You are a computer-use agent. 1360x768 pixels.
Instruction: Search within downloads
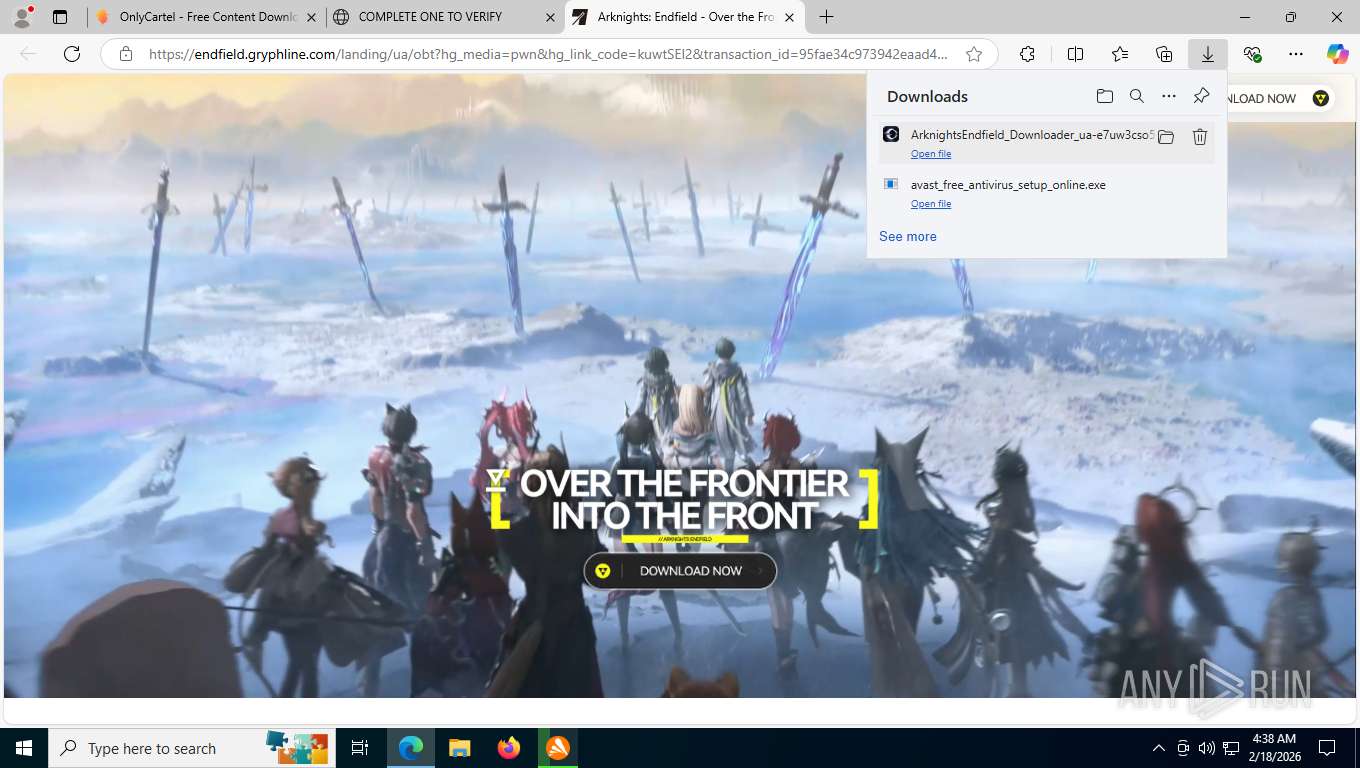click(1137, 96)
